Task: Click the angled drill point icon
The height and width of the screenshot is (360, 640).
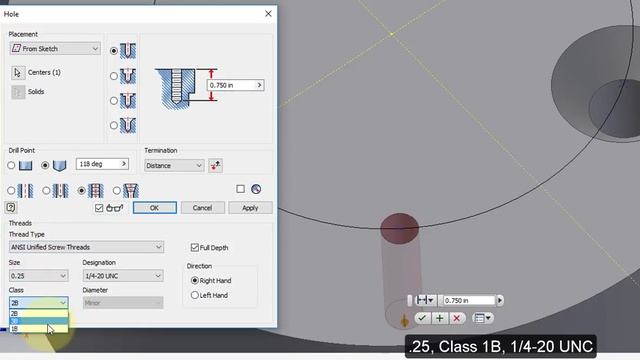Action: click(x=60, y=165)
